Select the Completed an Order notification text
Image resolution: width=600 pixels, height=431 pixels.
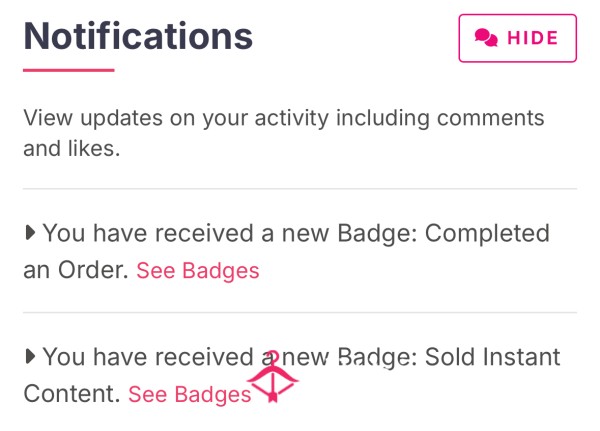tap(287, 251)
